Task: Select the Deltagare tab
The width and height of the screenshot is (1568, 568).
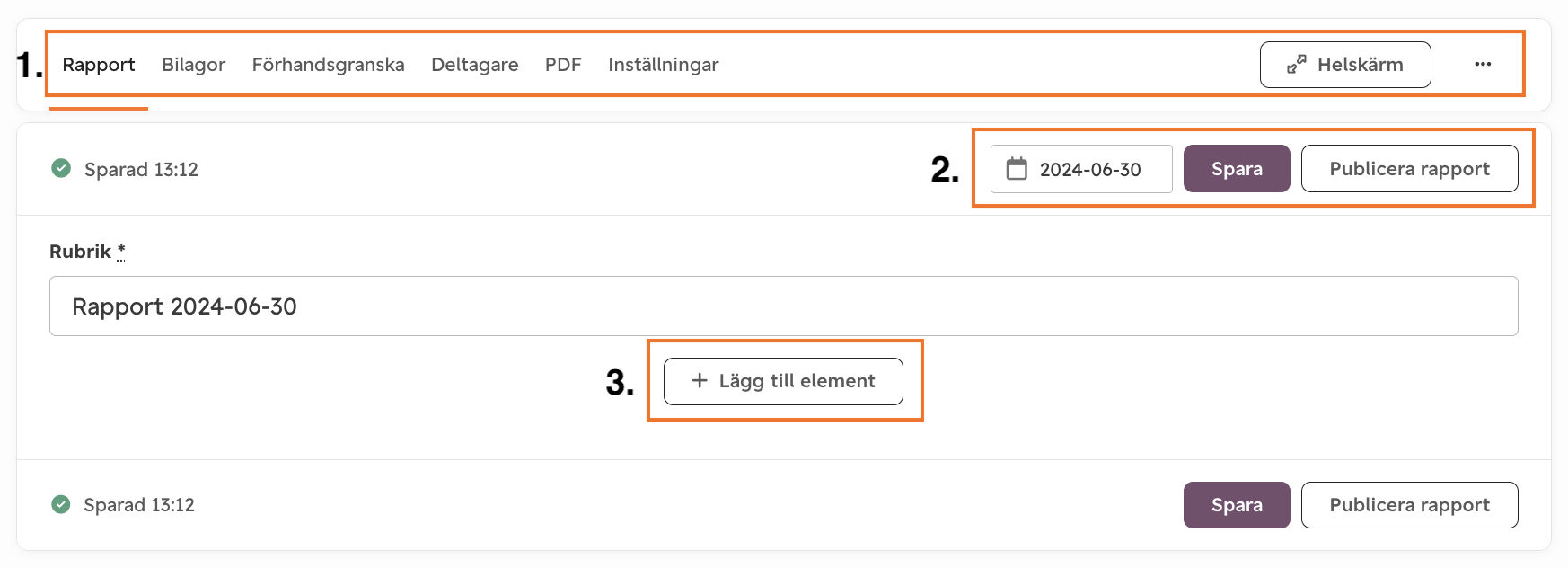Action: pos(475,65)
